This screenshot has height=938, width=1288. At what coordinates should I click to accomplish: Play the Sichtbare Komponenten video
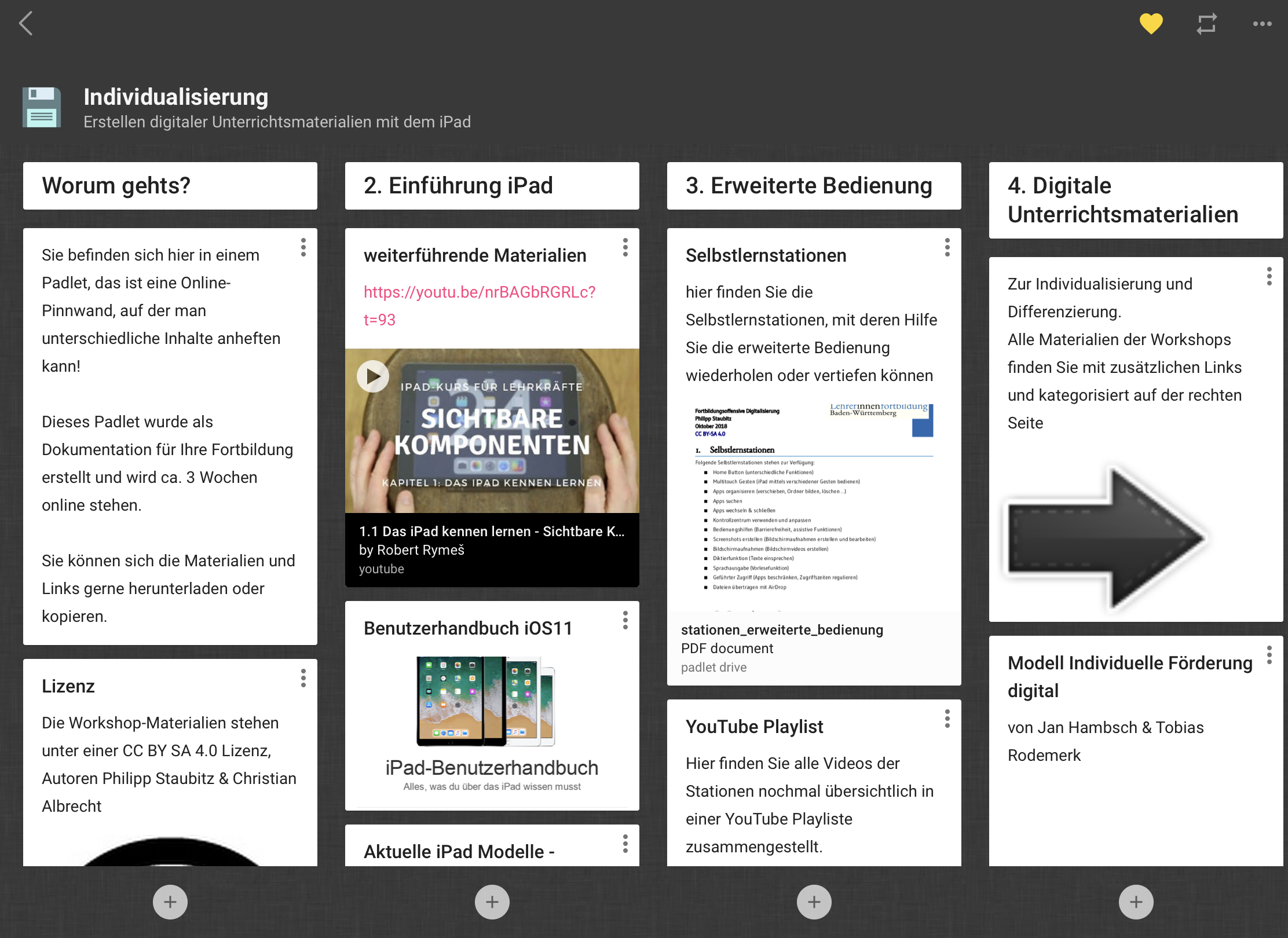pyautogui.click(x=373, y=376)
